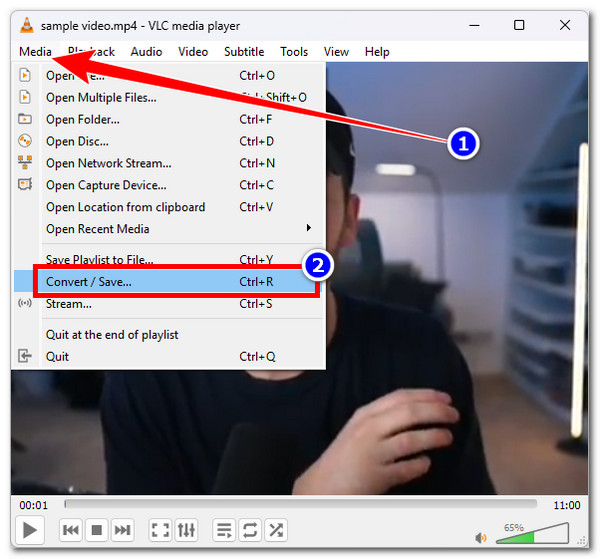This screenshot has width=600, height=559.
Task: Click the window resize grip
Action: click(x=581, y=540)
